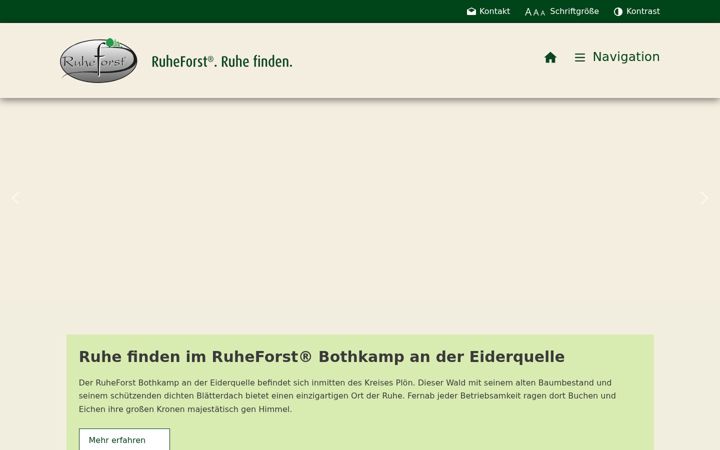Show the previous slide with the left arrow
The width and height of the screenshot is (720, 450).
[x=16, y=198]
